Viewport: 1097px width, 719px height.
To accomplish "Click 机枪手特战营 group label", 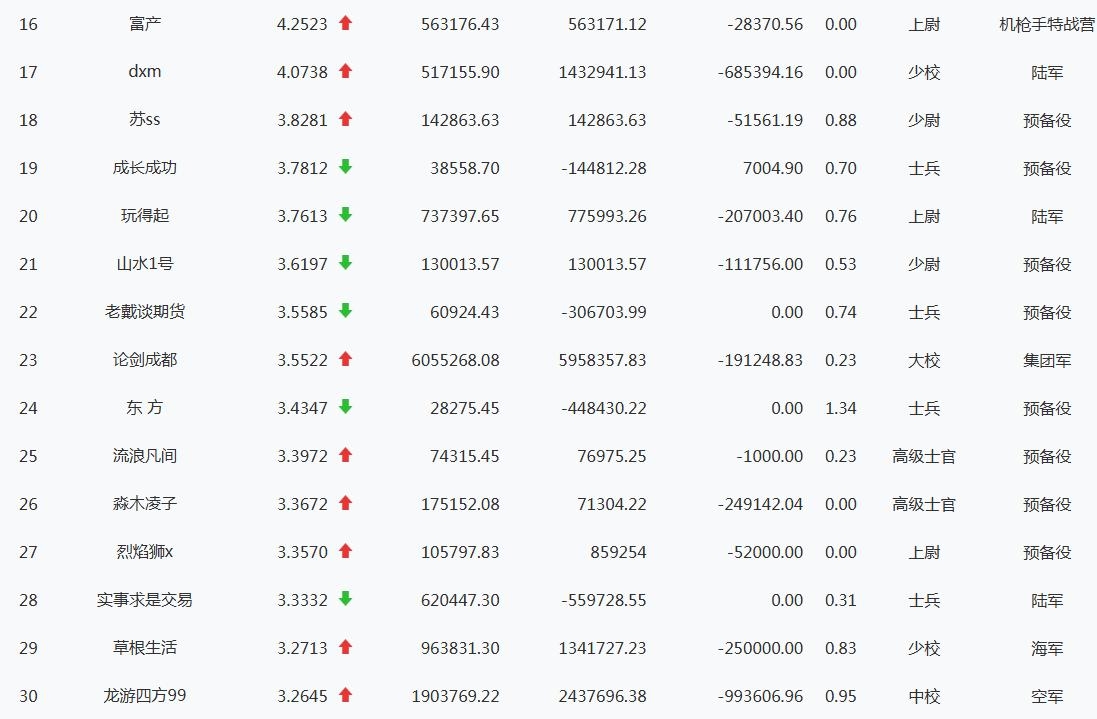I will (x=1047, y=24).
